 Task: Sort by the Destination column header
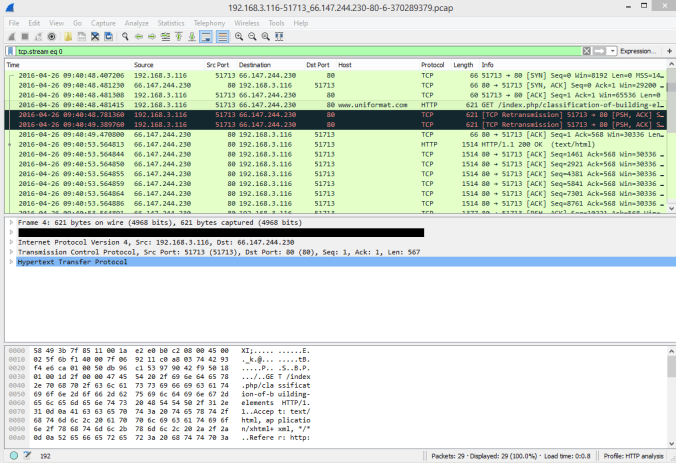(x=270, y=65)
